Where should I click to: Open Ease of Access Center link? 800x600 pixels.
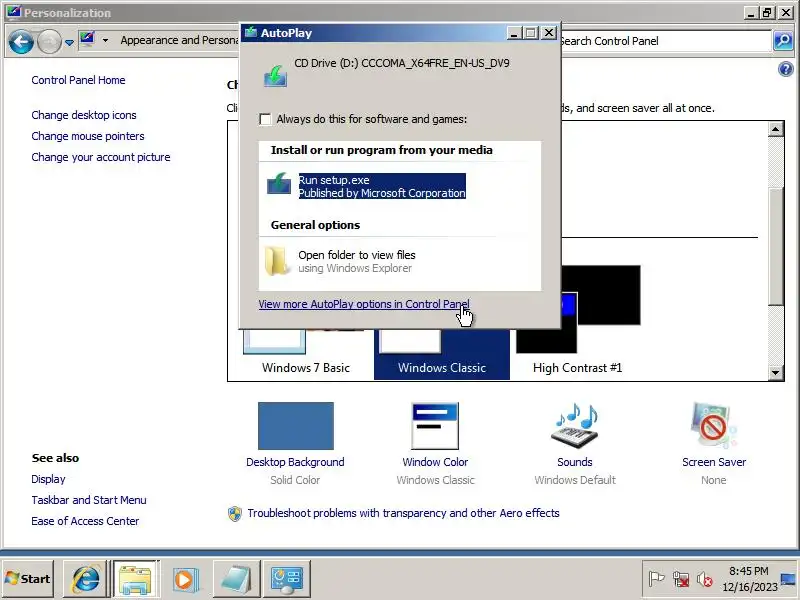coord(85,521)
